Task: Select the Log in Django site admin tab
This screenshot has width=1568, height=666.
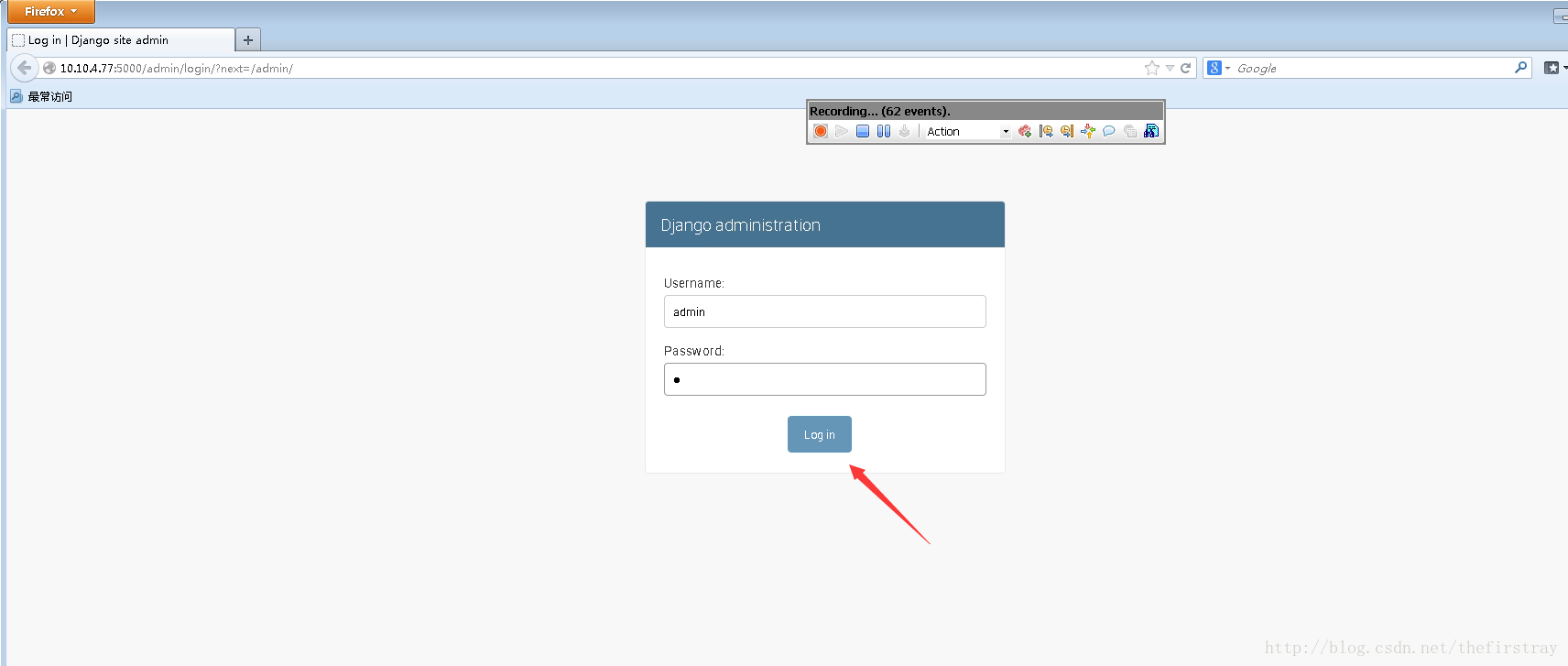Action: click(121, 40)
